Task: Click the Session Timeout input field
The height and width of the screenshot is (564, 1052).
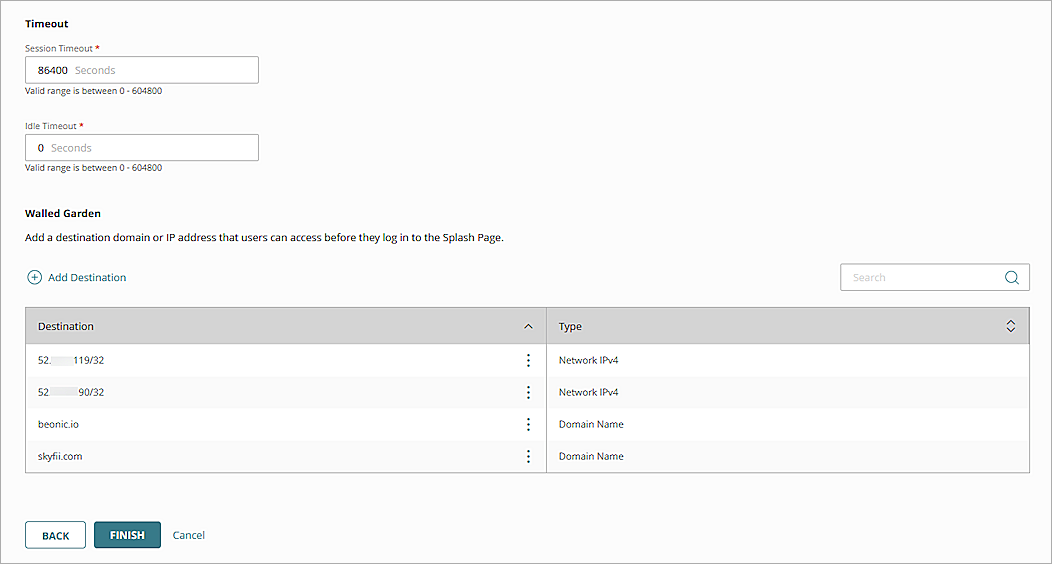Action: coord(142,70)
